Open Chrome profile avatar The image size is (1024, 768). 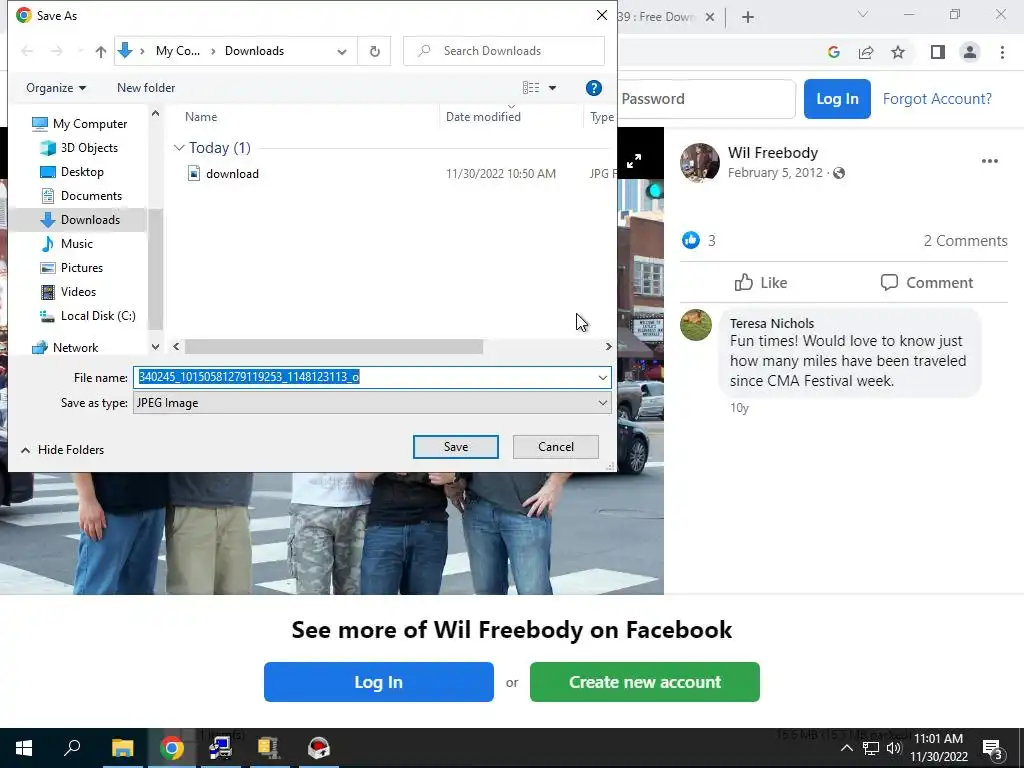[970, 52]
